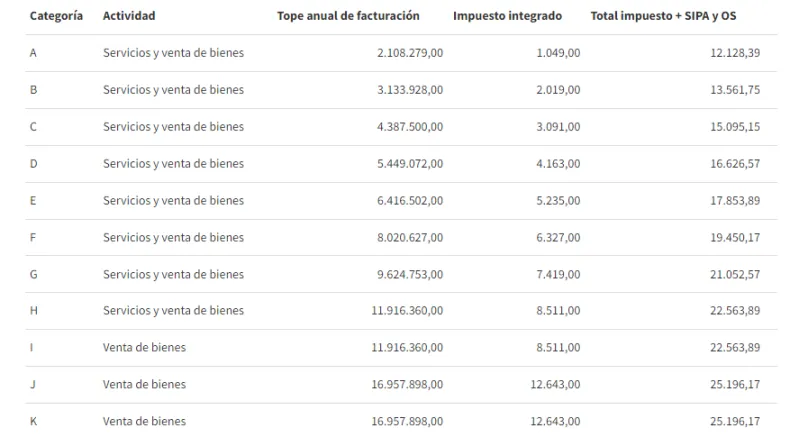Click the 2.019,00 integrated tax value
Viewport: 790px width, 437px height.
(x=557, y=90)
